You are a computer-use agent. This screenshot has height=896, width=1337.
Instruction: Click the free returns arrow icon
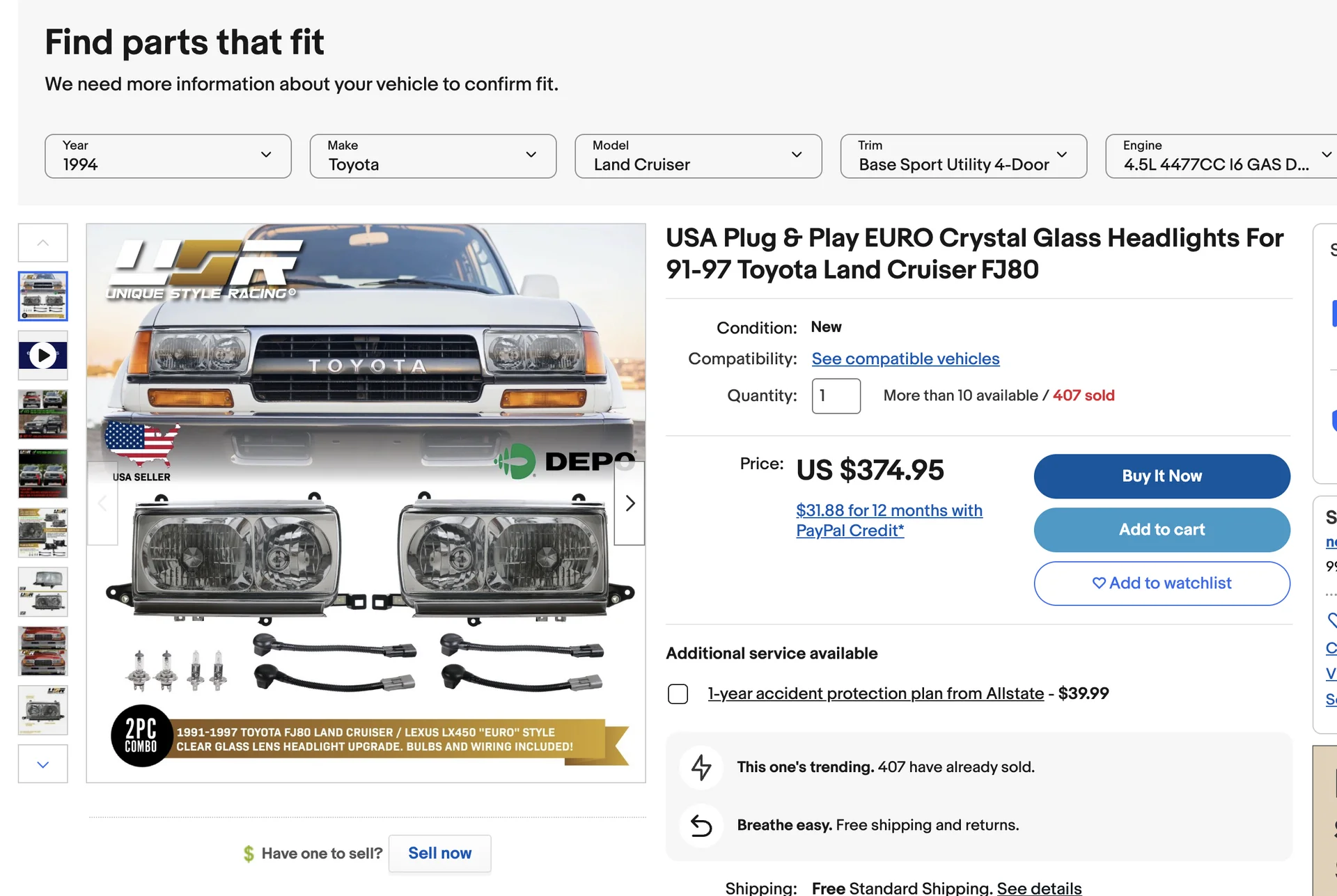tap(701, 826)
